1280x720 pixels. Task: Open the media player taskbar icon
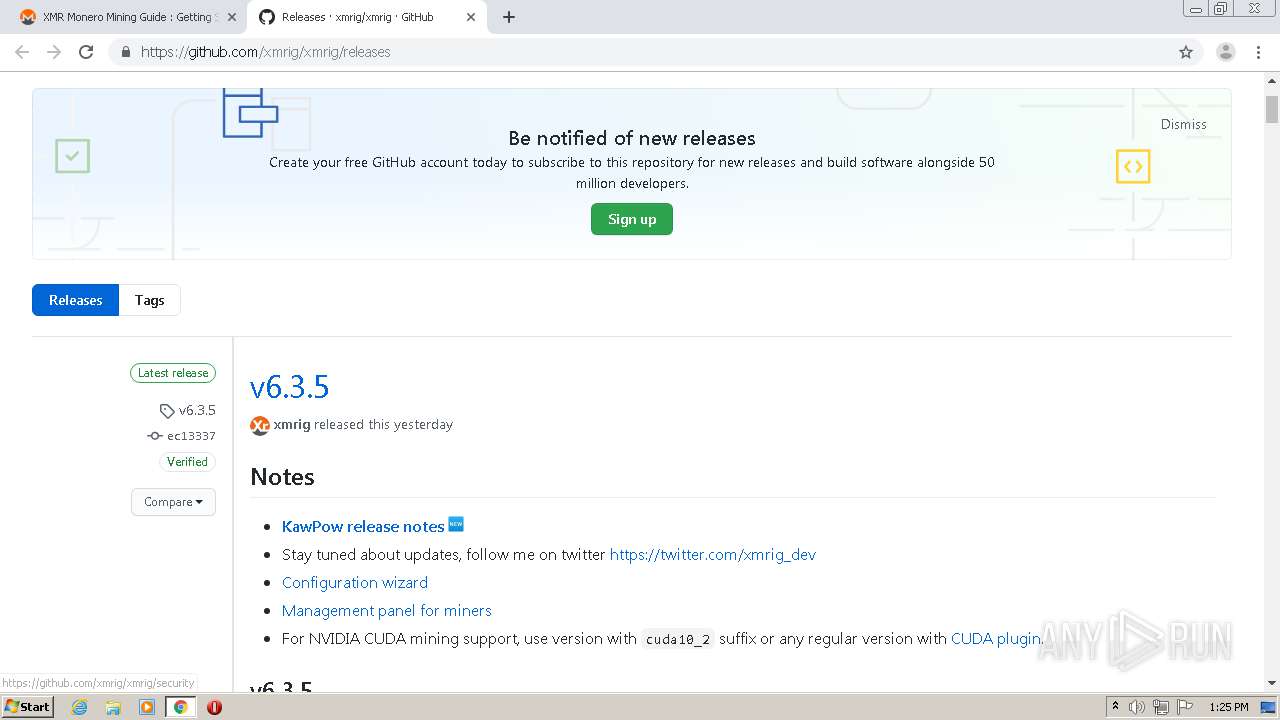click(147, 707)
